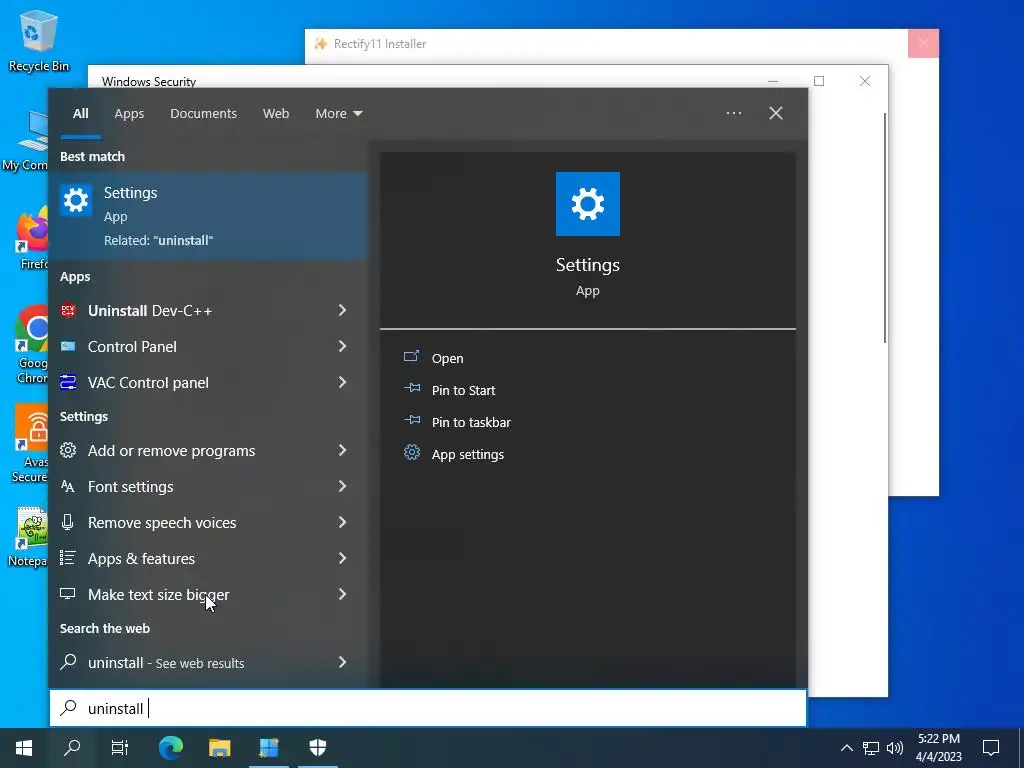
Task: Switch to Windows Security shield taskbar icon
Action: tap(317, 748)
